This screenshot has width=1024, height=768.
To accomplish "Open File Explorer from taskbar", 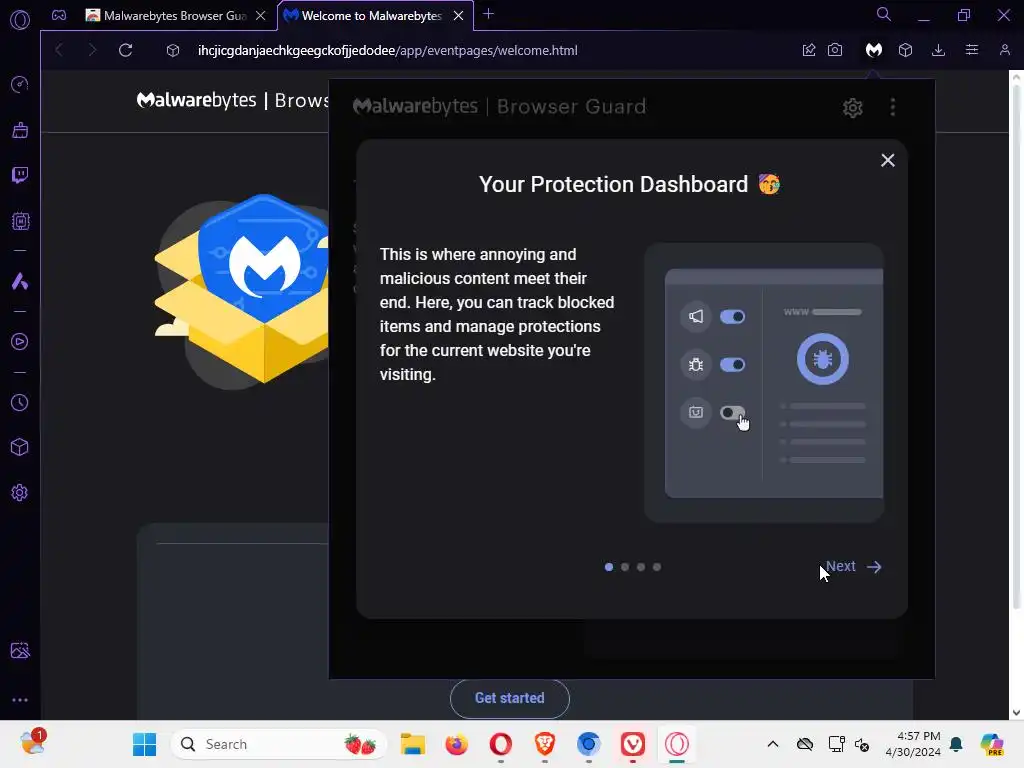I will pyautogui.click(x=413, y=744).
